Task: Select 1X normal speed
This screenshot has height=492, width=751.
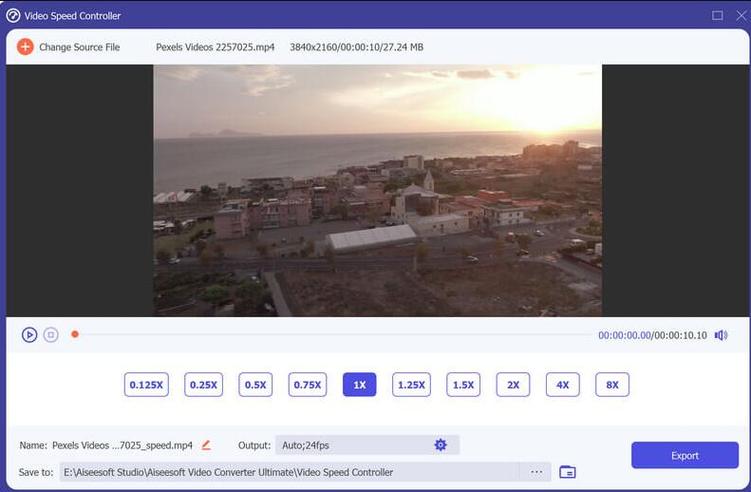Action: (360, 385)
